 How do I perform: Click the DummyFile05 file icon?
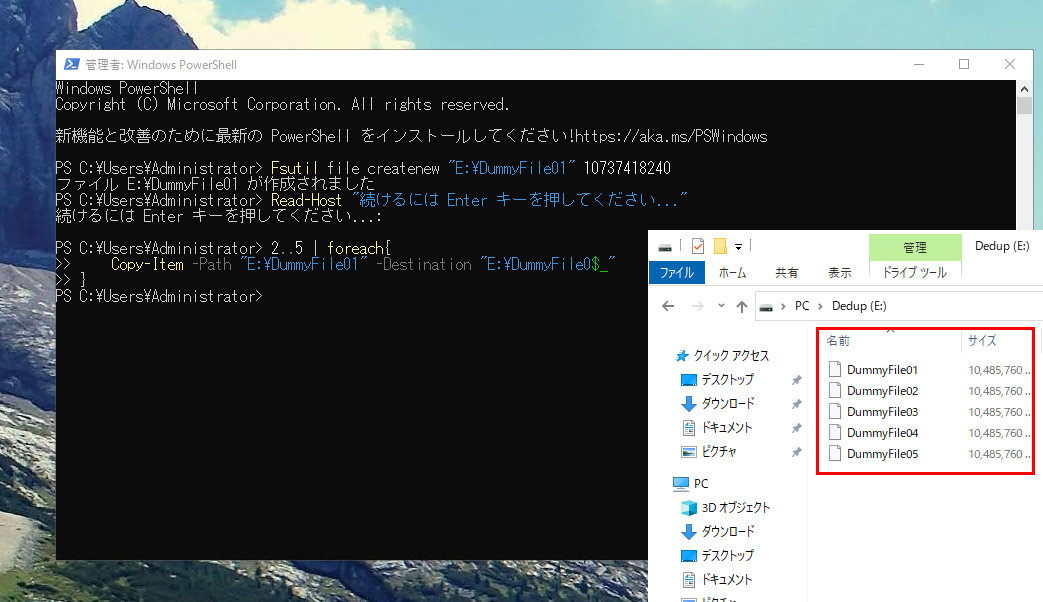click(x=835, y=454)
